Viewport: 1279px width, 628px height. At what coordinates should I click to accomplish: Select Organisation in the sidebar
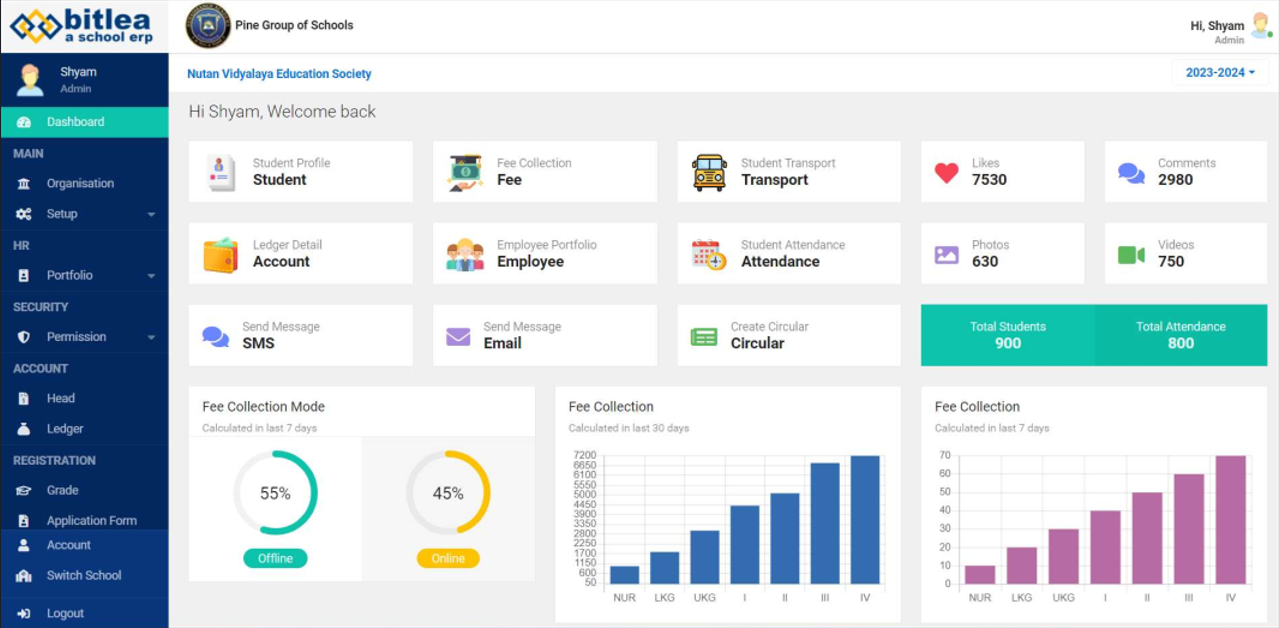pos(80,184)
